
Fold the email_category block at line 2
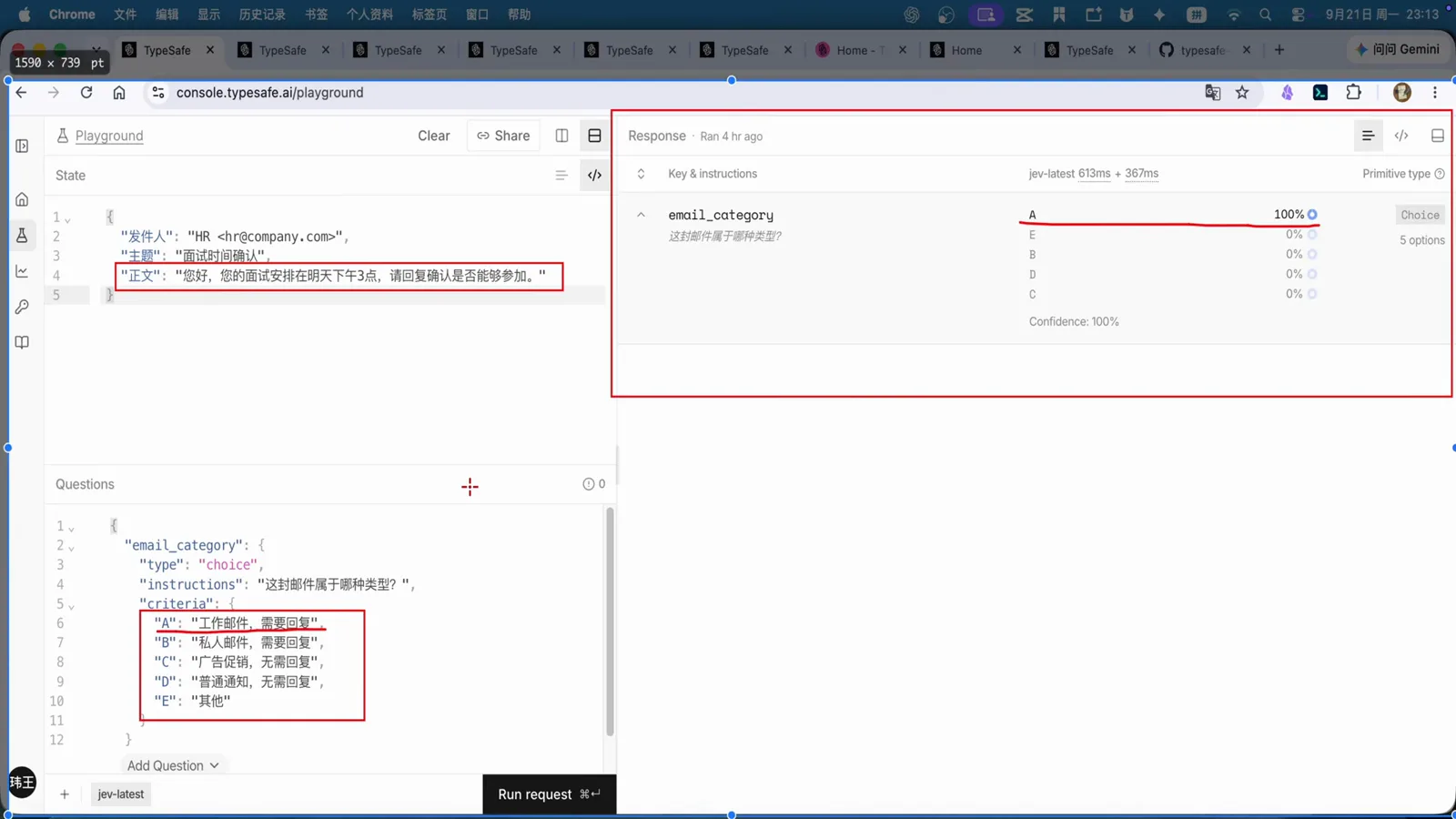(72, 547)
